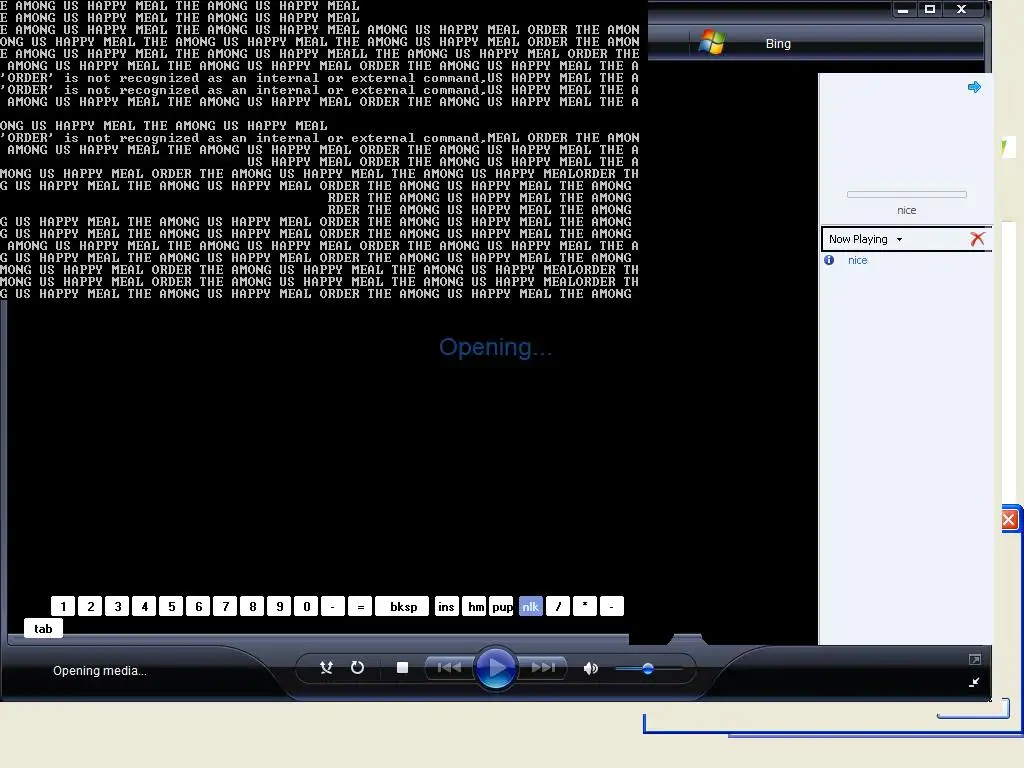Viewport: 1024px width, 768px height.
Task: Toggle the highlighted nlk key
Action: tap(530, 606)
